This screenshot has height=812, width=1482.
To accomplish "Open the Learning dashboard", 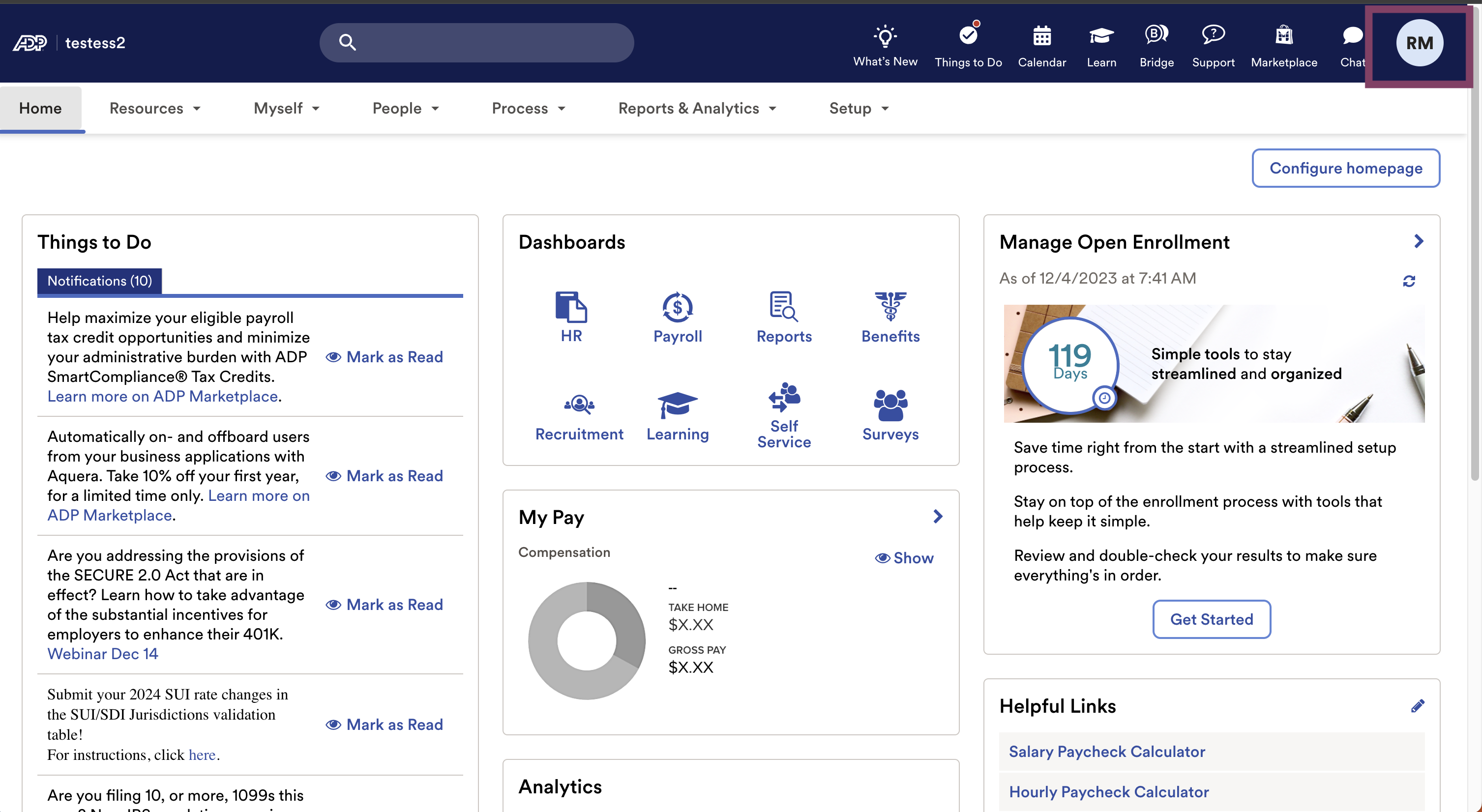I will [x=677, y=417].
